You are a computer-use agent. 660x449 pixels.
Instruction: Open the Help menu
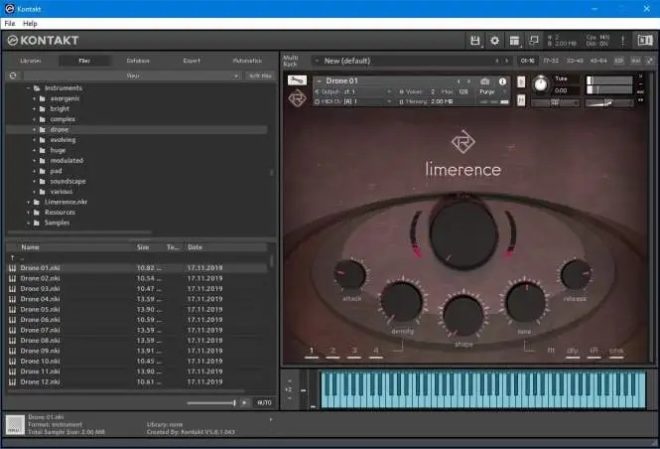pyautogui.click(x=30, y=24)
